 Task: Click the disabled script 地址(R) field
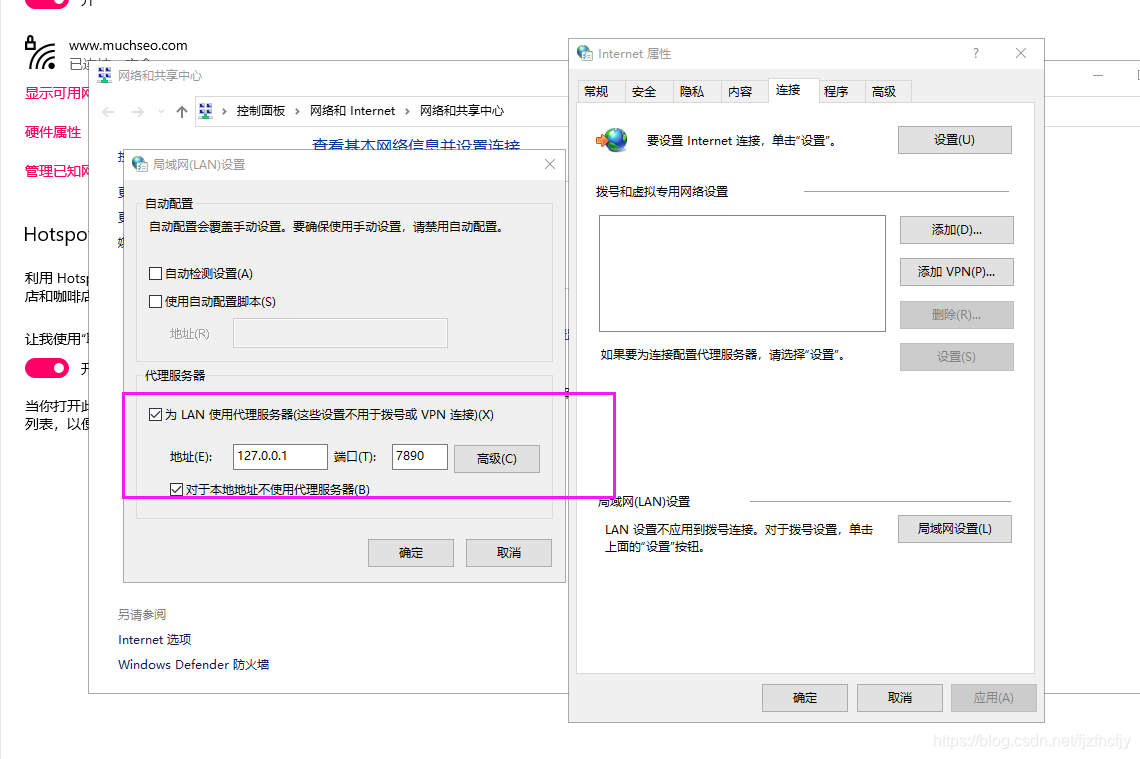(340, 333)
